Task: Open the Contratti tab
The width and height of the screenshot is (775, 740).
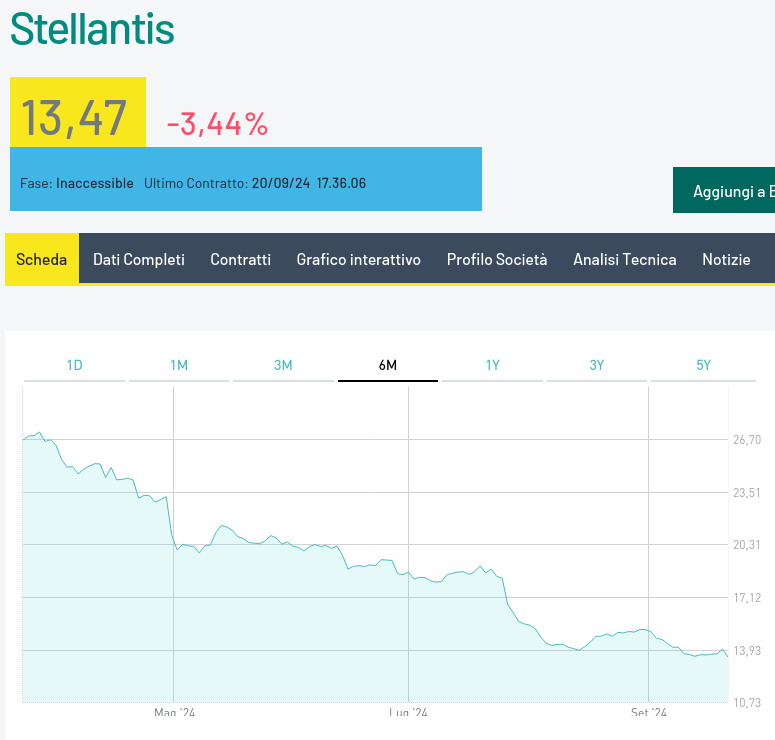Action: click(241, 259)
